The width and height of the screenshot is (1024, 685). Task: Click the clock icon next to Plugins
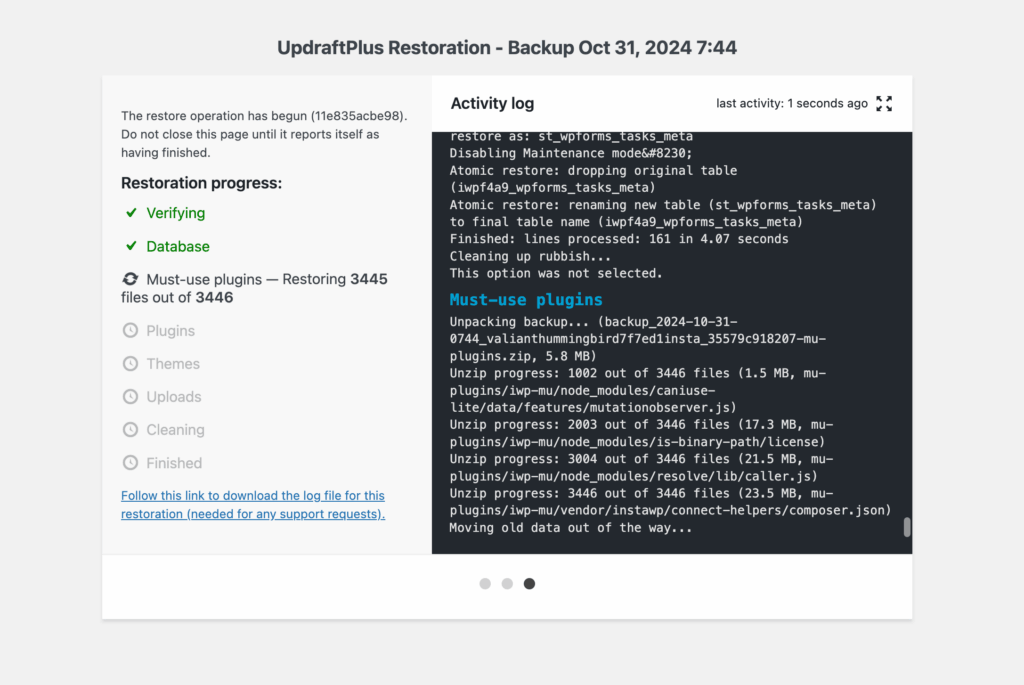click(x=131, y=330)
